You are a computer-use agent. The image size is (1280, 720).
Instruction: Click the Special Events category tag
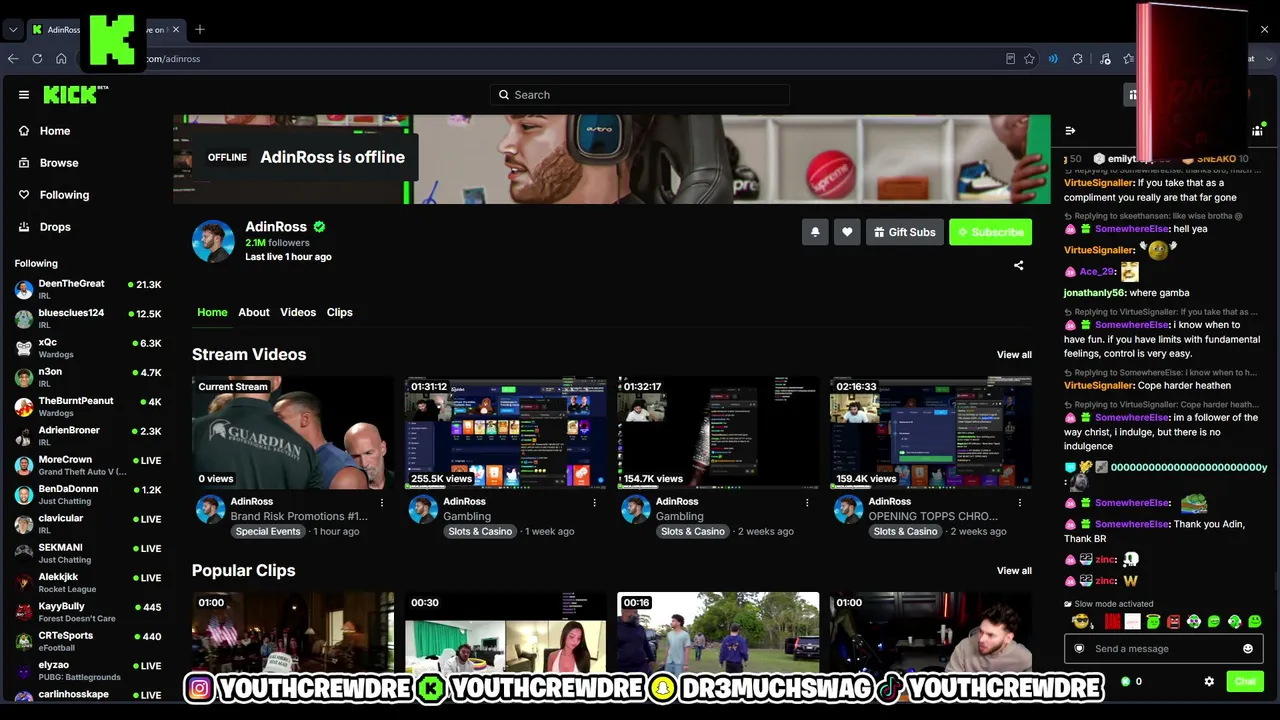[268, 531]
